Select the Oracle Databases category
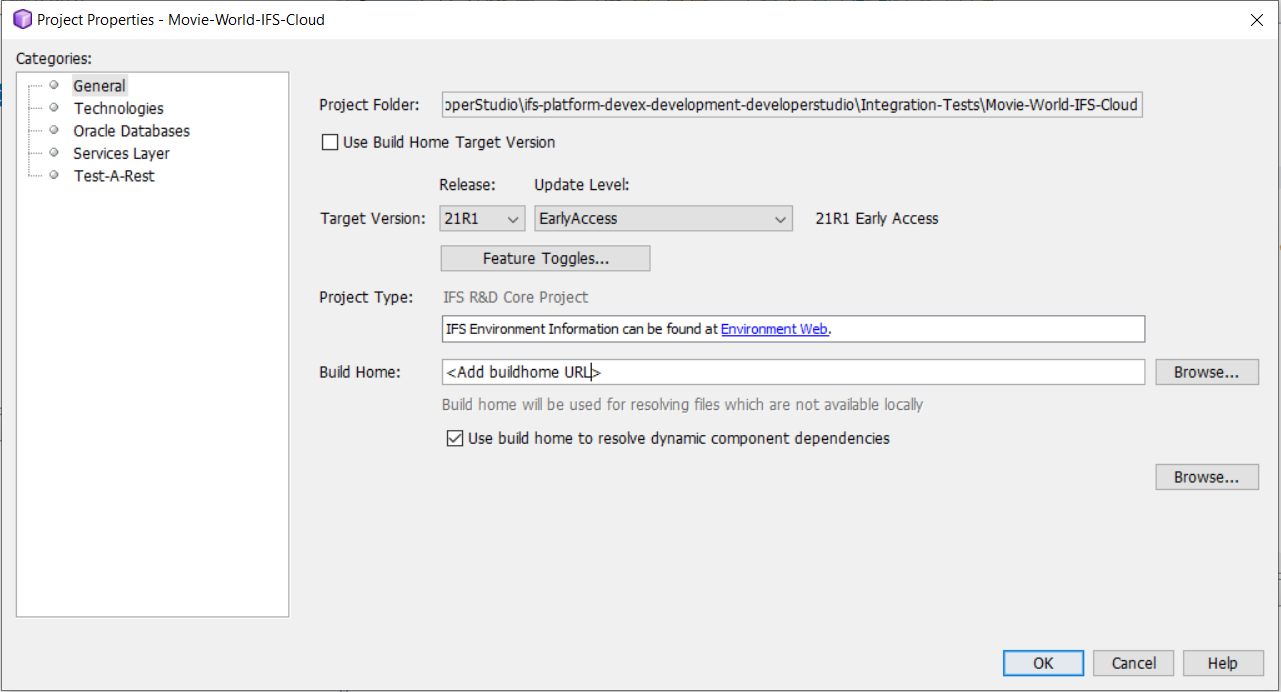 [131, 130]
